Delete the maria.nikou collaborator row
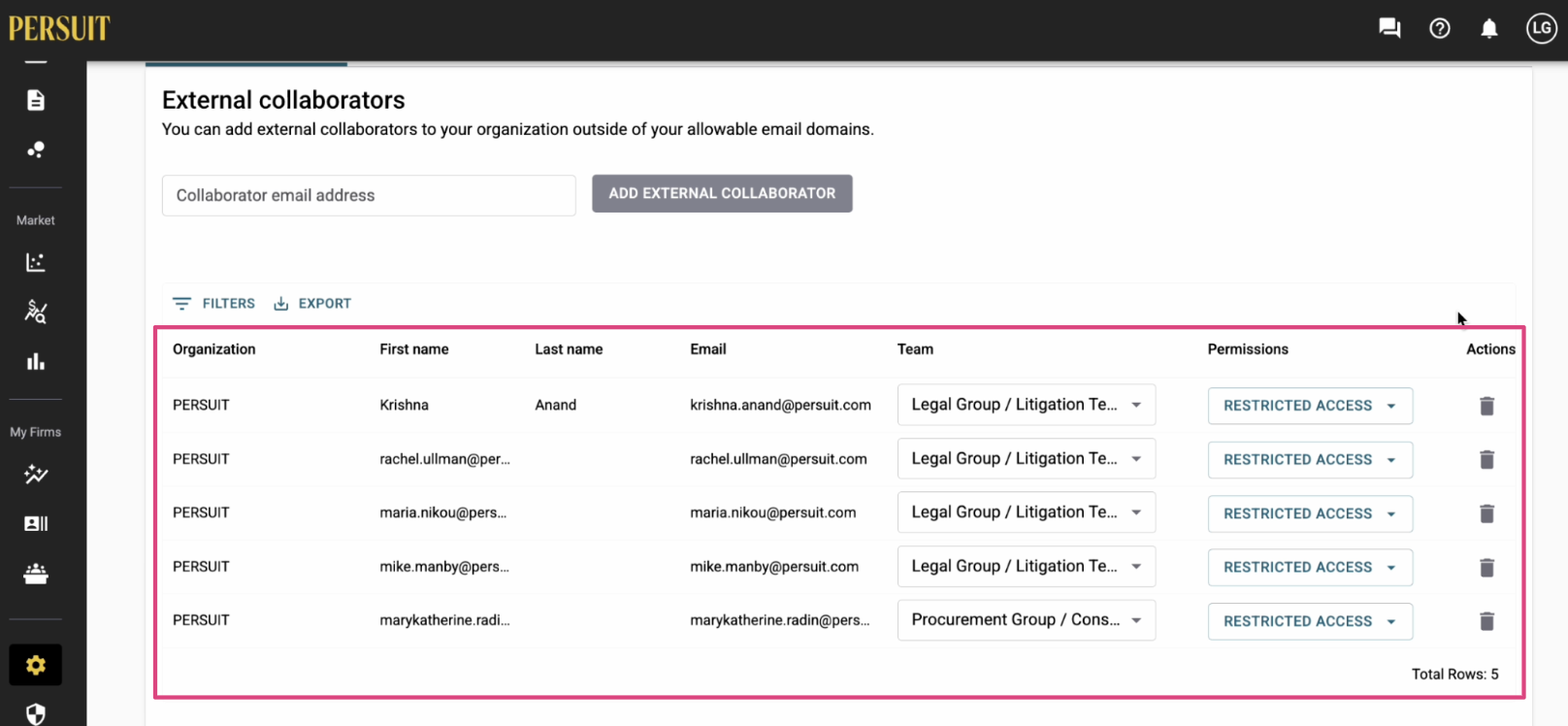The height and width of the screenshot is (726, 1568). (x=1486, y=513)
